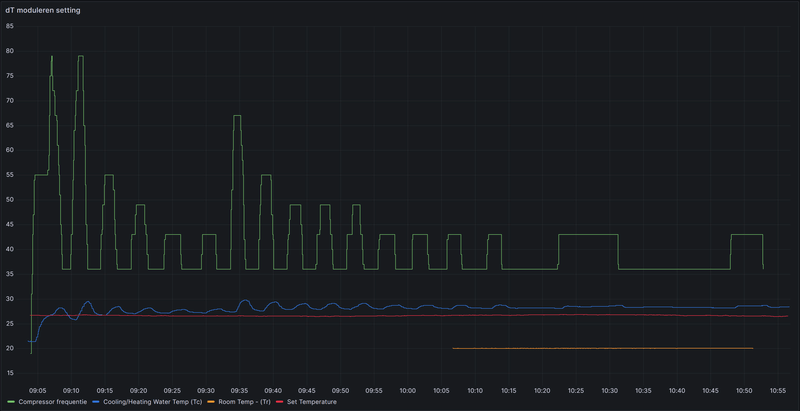Image resolution: width=800 pixels, height=411 pixels.
Task: Click the 65 value on the y-axis
Action: [9, 125]
